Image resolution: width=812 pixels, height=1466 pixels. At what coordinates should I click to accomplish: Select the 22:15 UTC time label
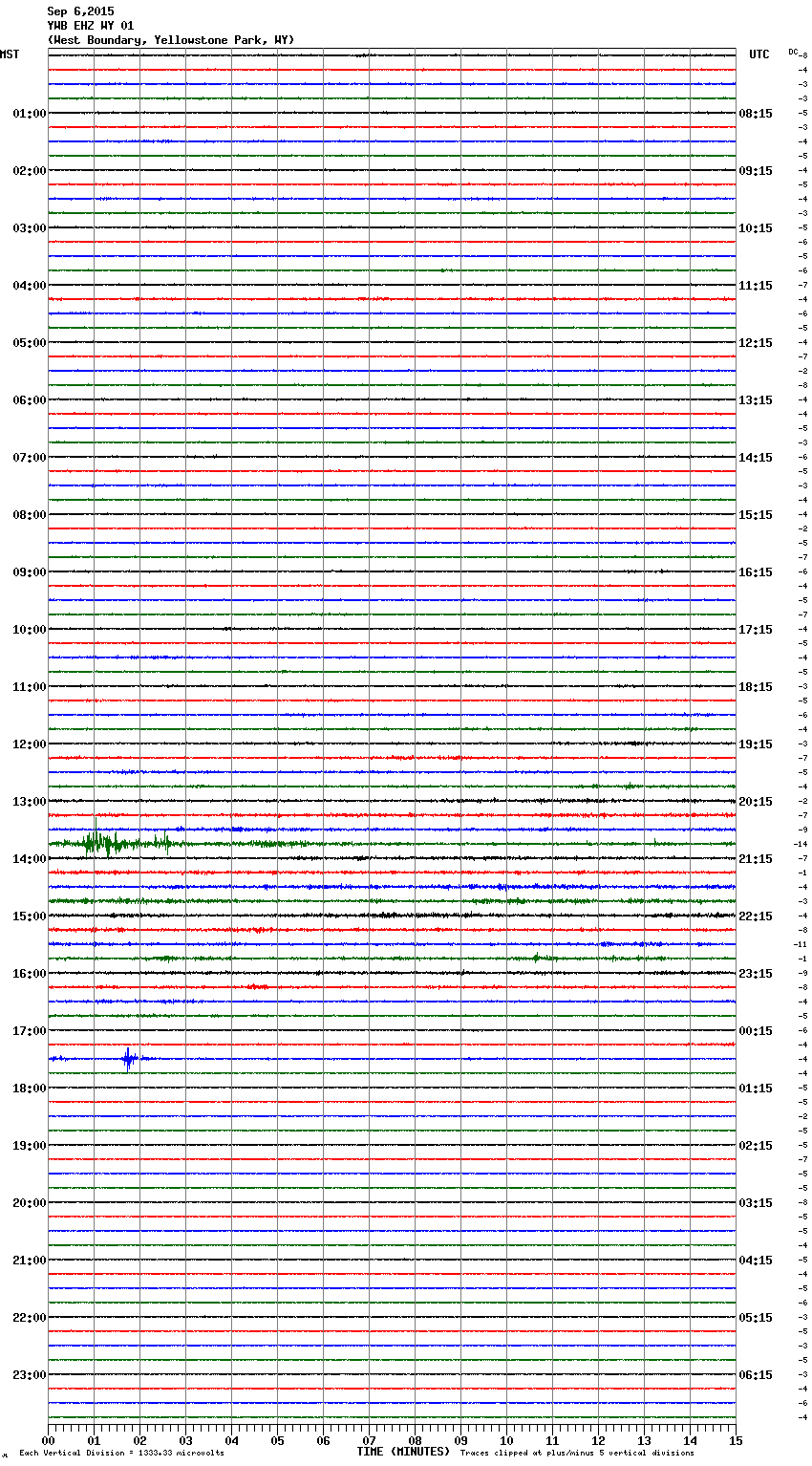pyautogui.click(x=756, y=916)
